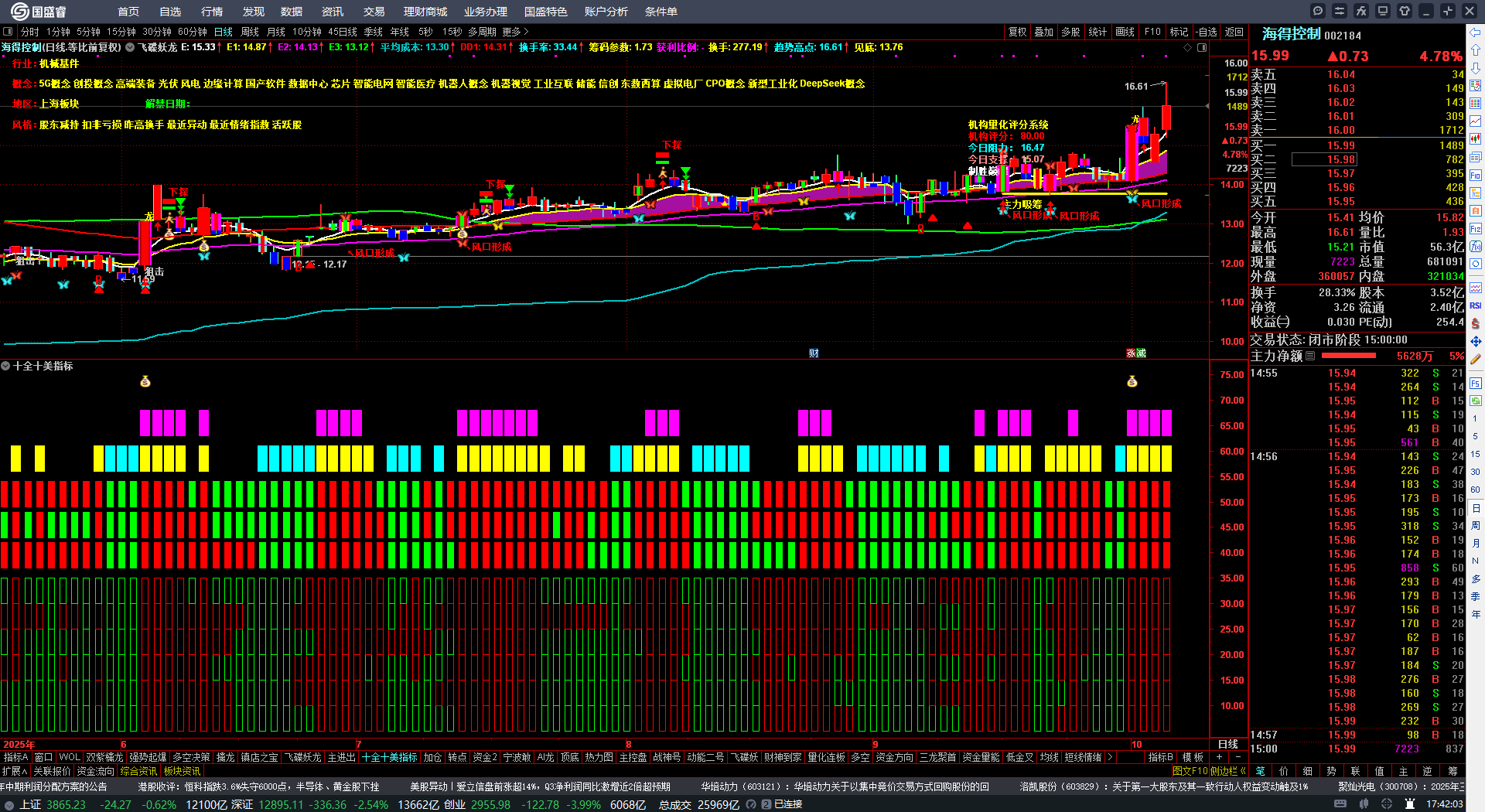
Task: Toggle the indicator circle next to 飞碟妖龙
Action: (130, 48)
